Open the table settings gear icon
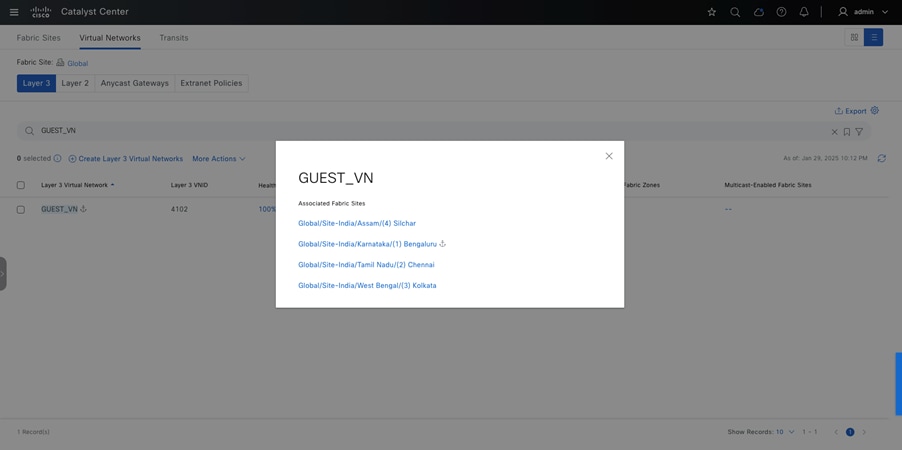The image size is (902, 450). [x=875, y=110]
